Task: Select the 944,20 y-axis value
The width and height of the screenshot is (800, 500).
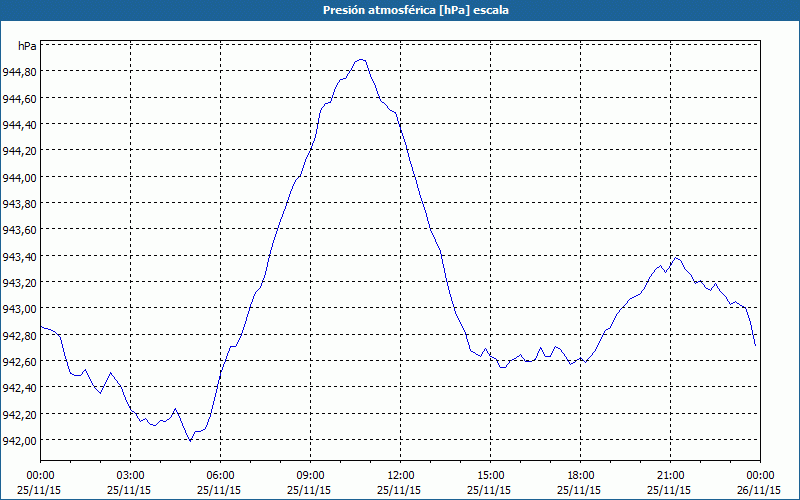Action: (x=19, y=151)
